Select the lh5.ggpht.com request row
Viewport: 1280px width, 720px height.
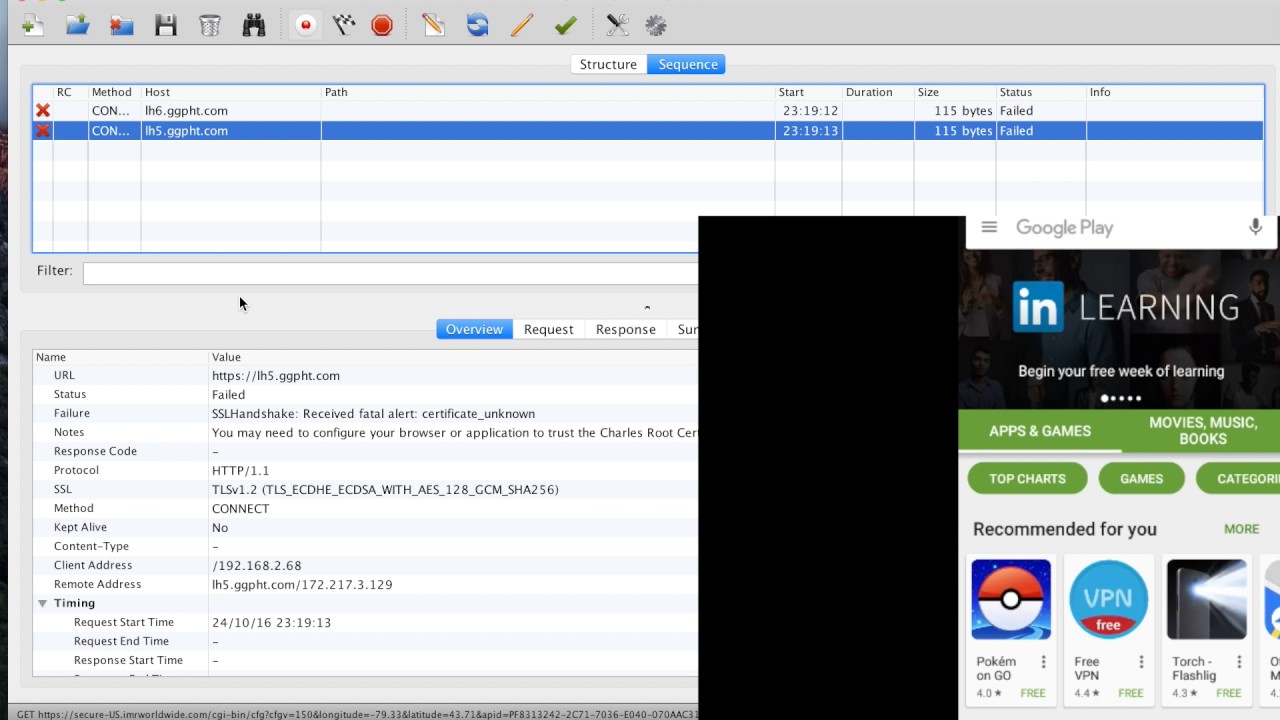click(x=648, y=131)
